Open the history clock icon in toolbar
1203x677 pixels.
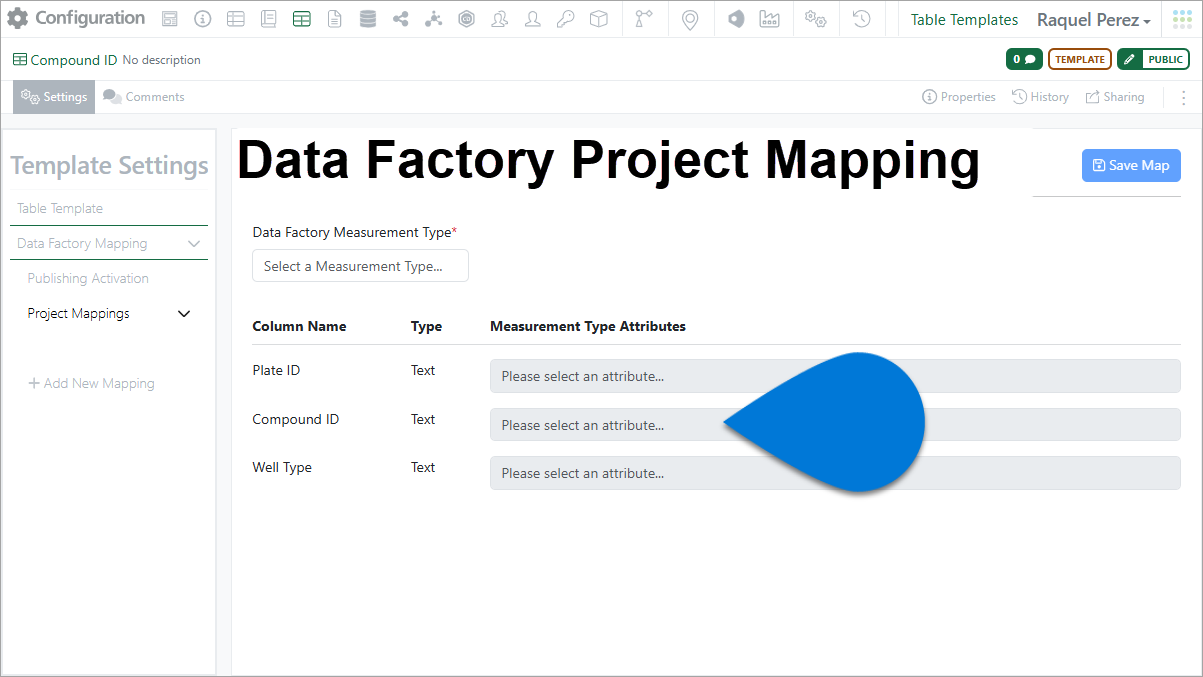(x=862, y=19)
